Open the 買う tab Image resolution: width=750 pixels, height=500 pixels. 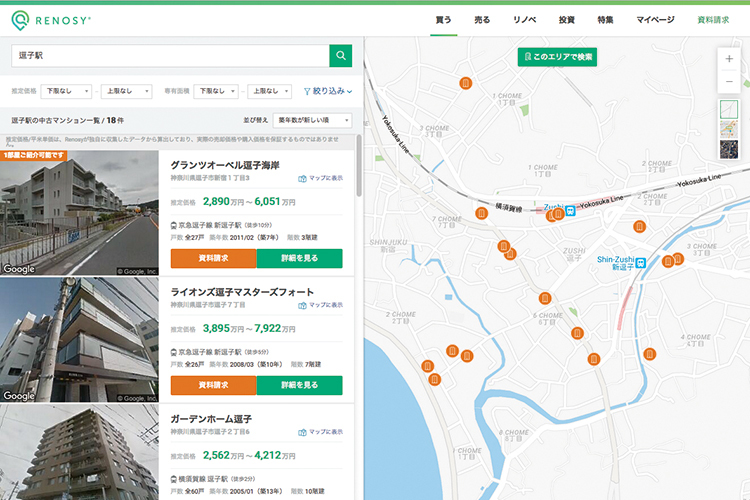click(x=444, y=19)
